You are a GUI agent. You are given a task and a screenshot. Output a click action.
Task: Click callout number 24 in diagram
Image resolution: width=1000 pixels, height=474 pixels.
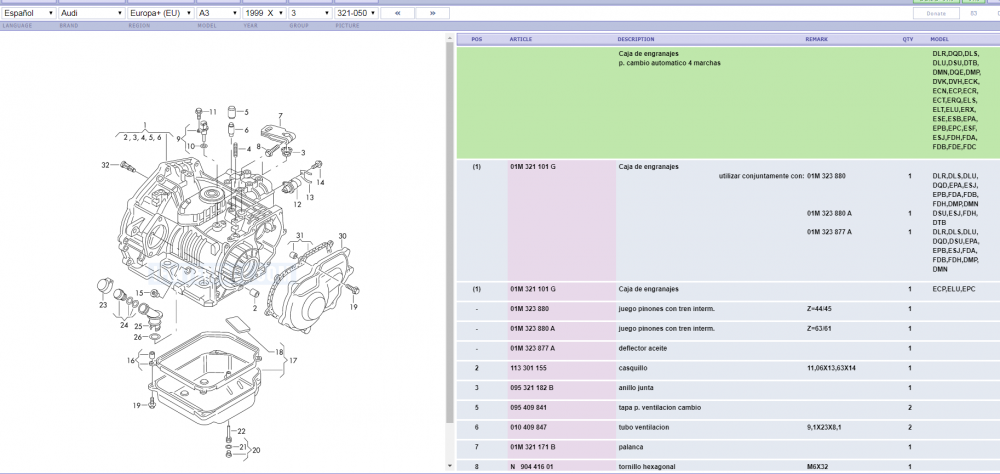pos(124,325)
